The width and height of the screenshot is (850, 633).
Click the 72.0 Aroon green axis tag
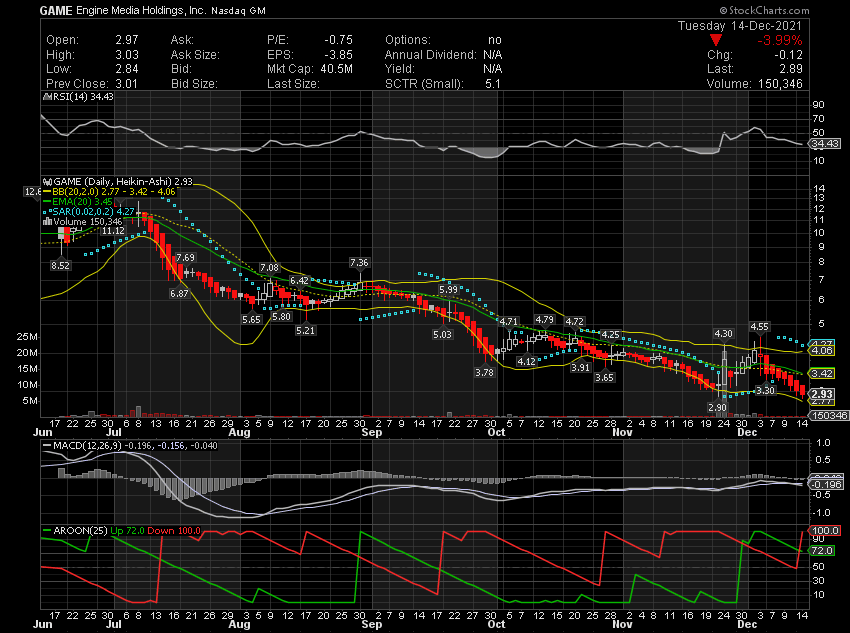pos(822,551)
